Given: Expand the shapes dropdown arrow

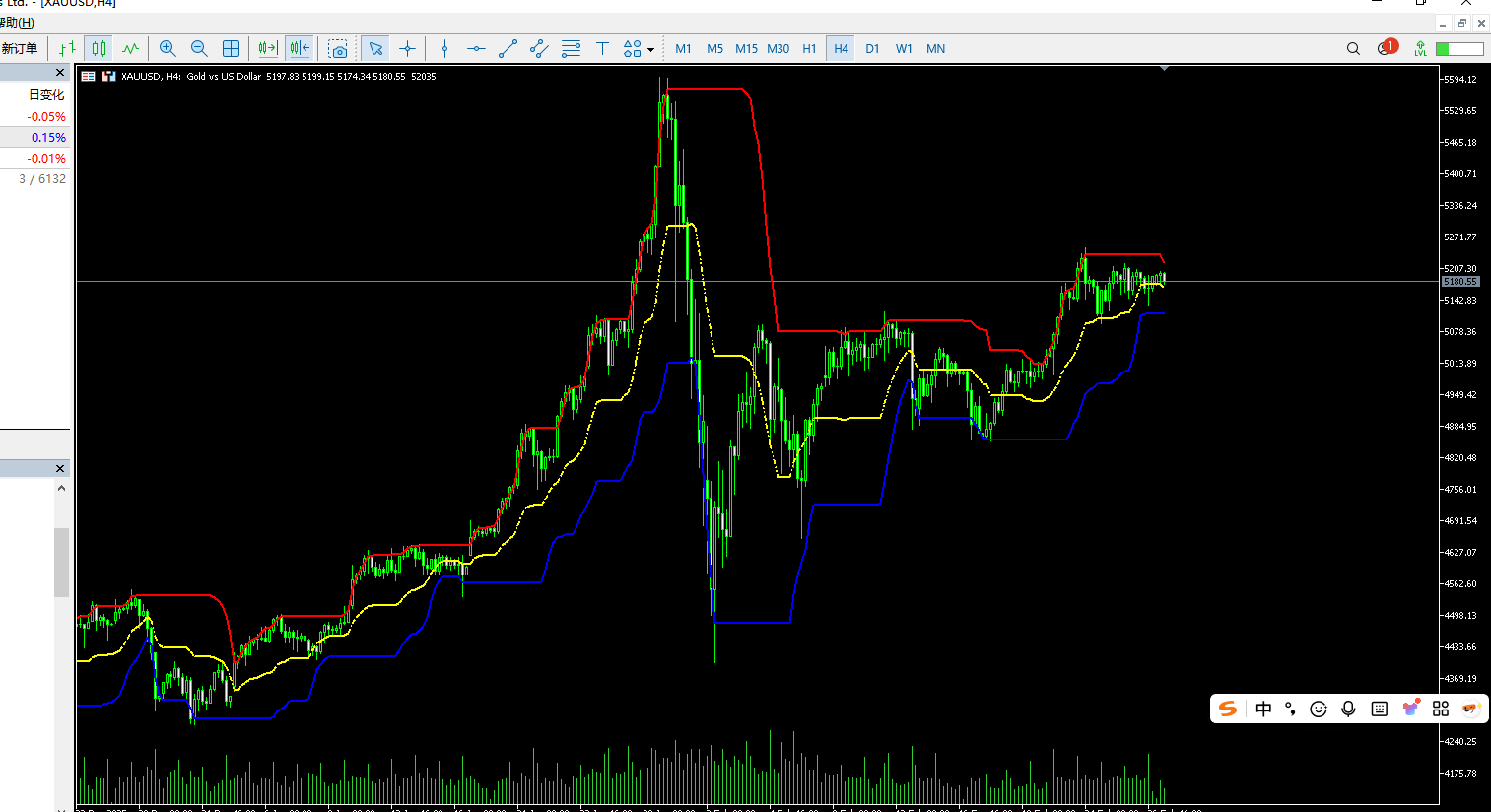Looking at the screenshot, I should click(x=650, y=49).
